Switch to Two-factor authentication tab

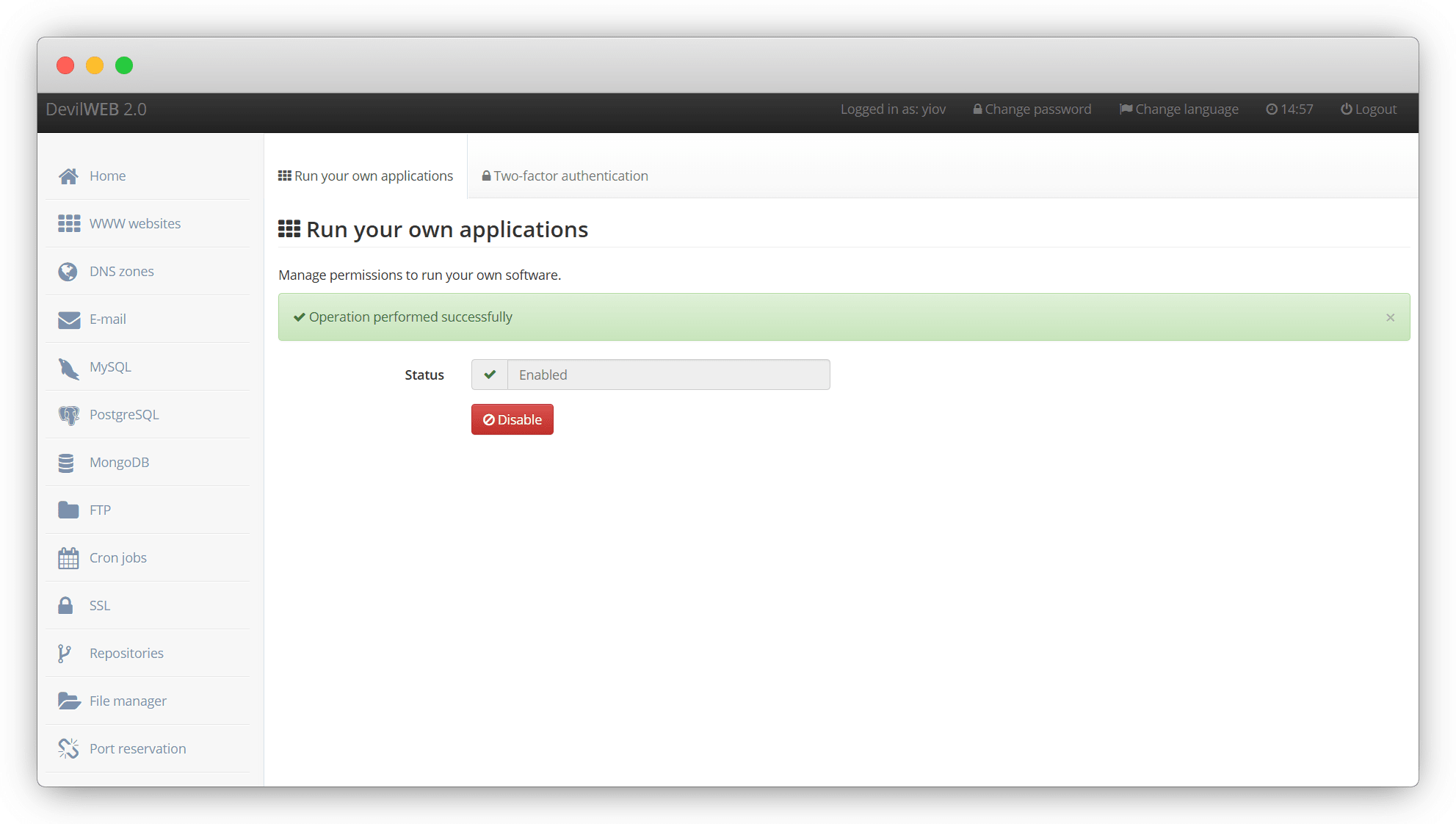pyautogui.click(x=565, y=176)
